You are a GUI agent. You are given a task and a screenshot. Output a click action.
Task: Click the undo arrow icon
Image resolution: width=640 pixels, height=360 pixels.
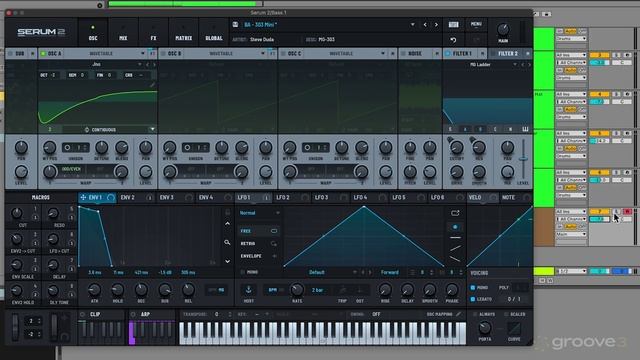[x=453, y=40]
